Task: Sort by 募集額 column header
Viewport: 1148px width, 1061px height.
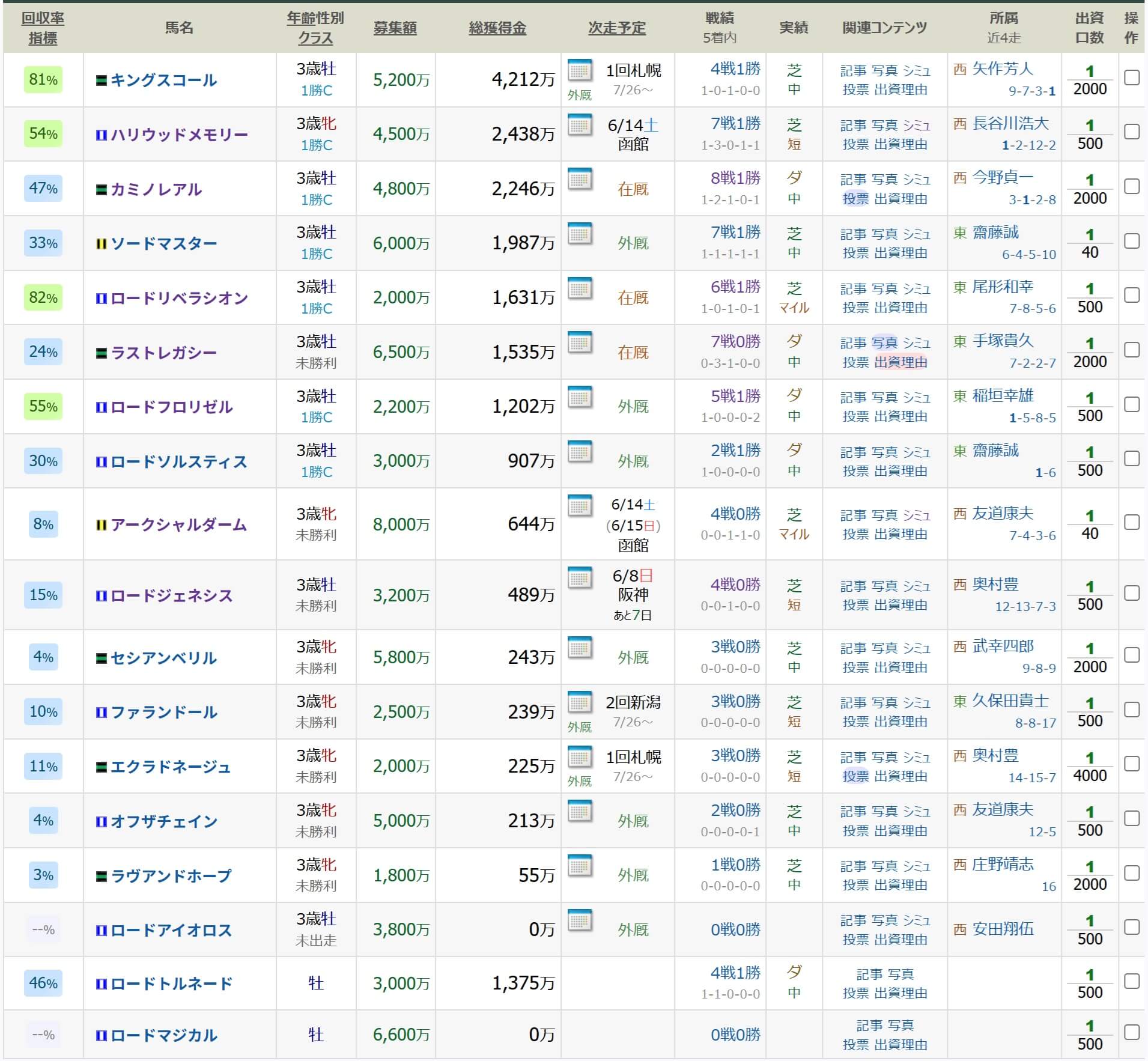Action: pos(395,28)
